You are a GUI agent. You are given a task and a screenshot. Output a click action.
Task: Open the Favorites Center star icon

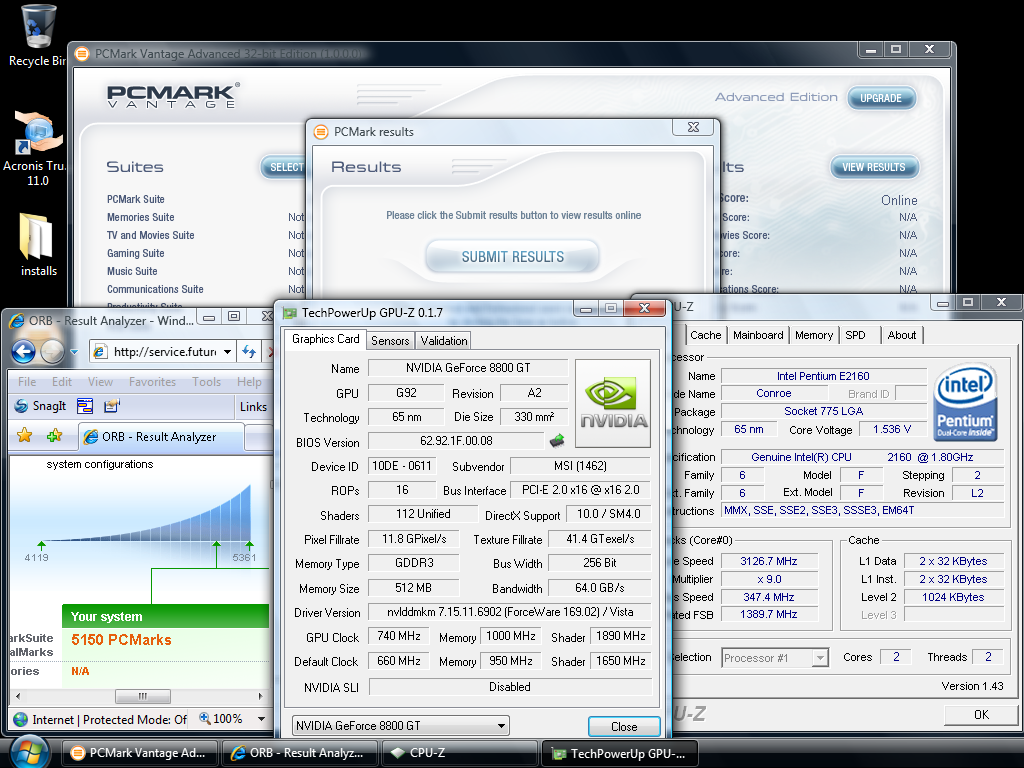pyautogui.click(x=25, y=435)
